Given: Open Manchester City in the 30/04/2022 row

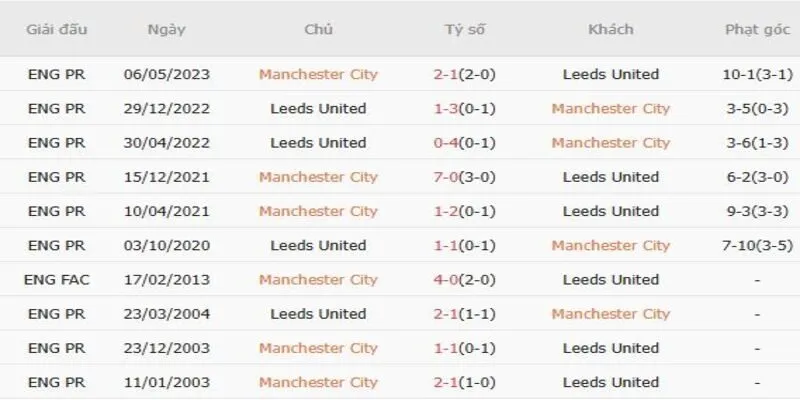Looking at the screenshot, I should tap(610, 143).
